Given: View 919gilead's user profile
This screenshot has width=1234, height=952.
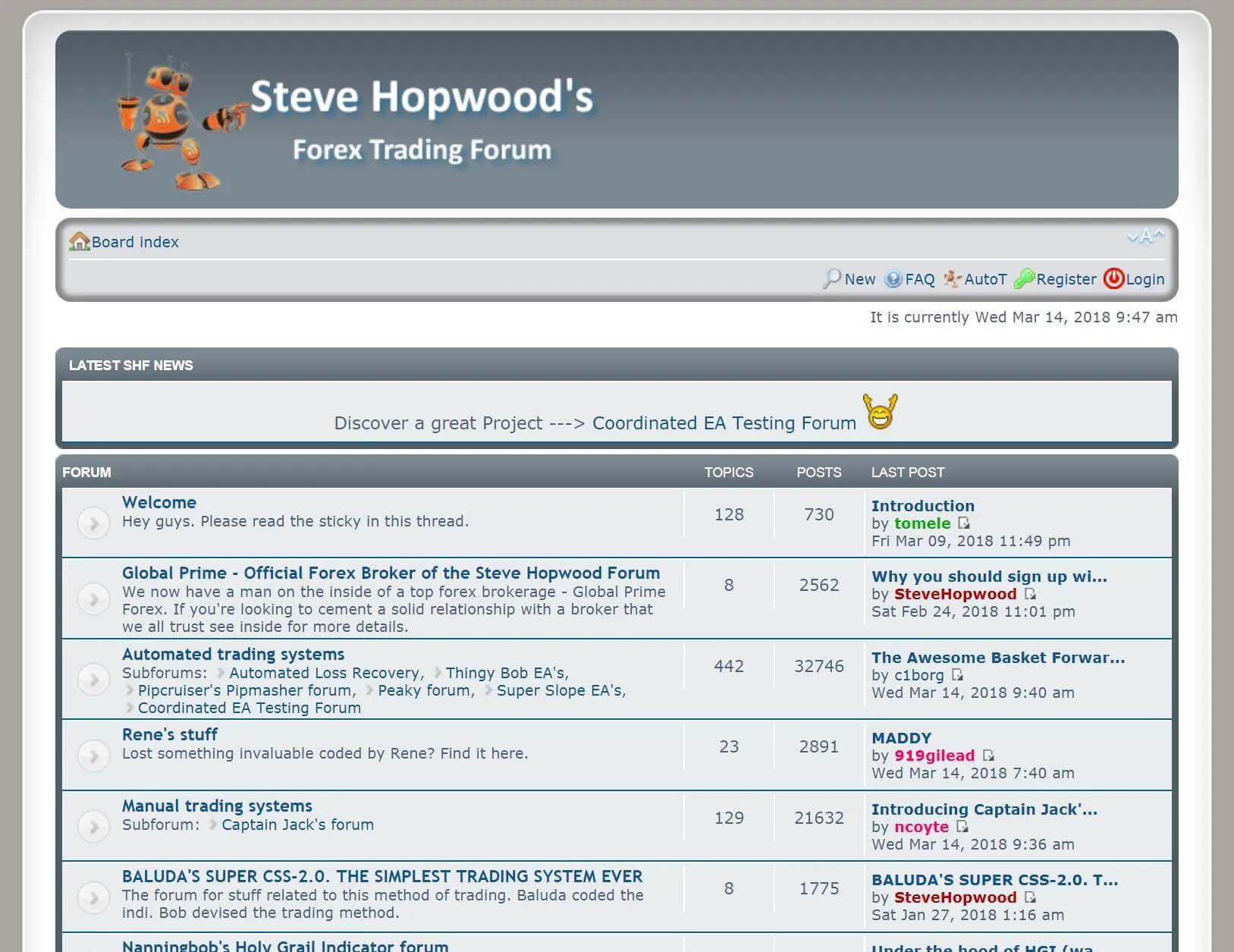Looking at the screenshot, I should click(934, 756).
